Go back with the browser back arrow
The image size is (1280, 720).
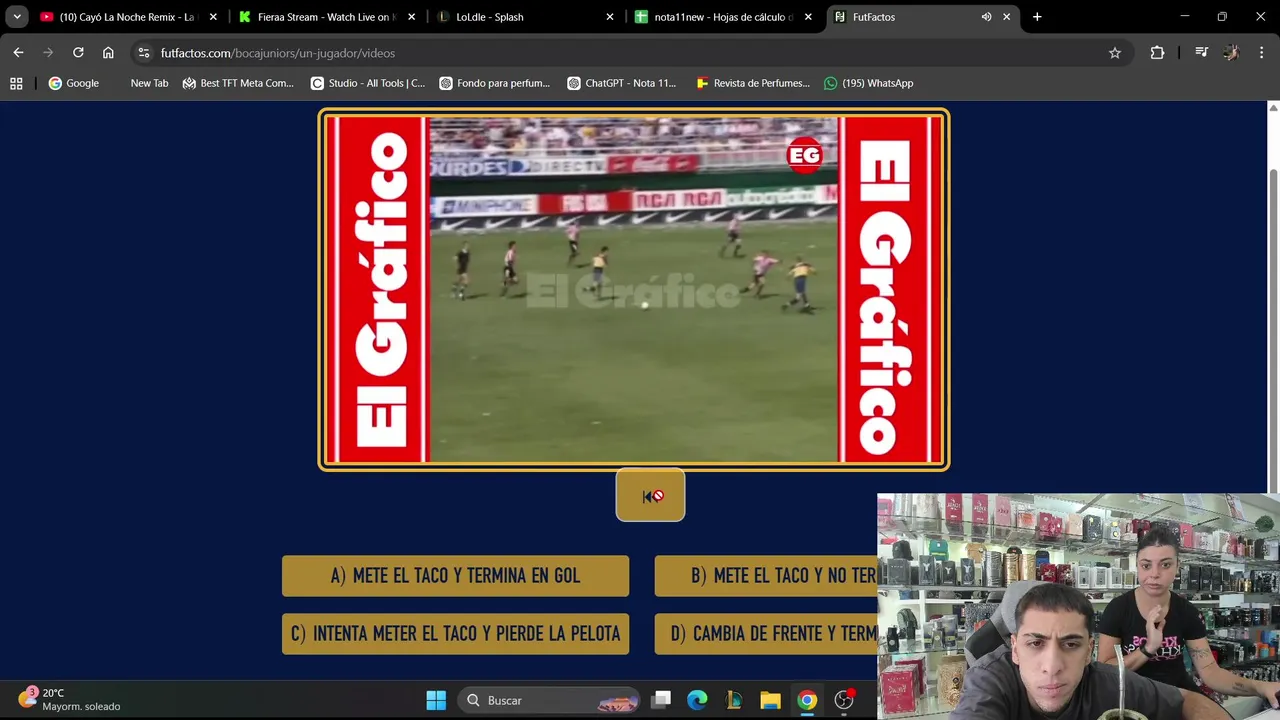pyautogui.click(x=18, y=53)
